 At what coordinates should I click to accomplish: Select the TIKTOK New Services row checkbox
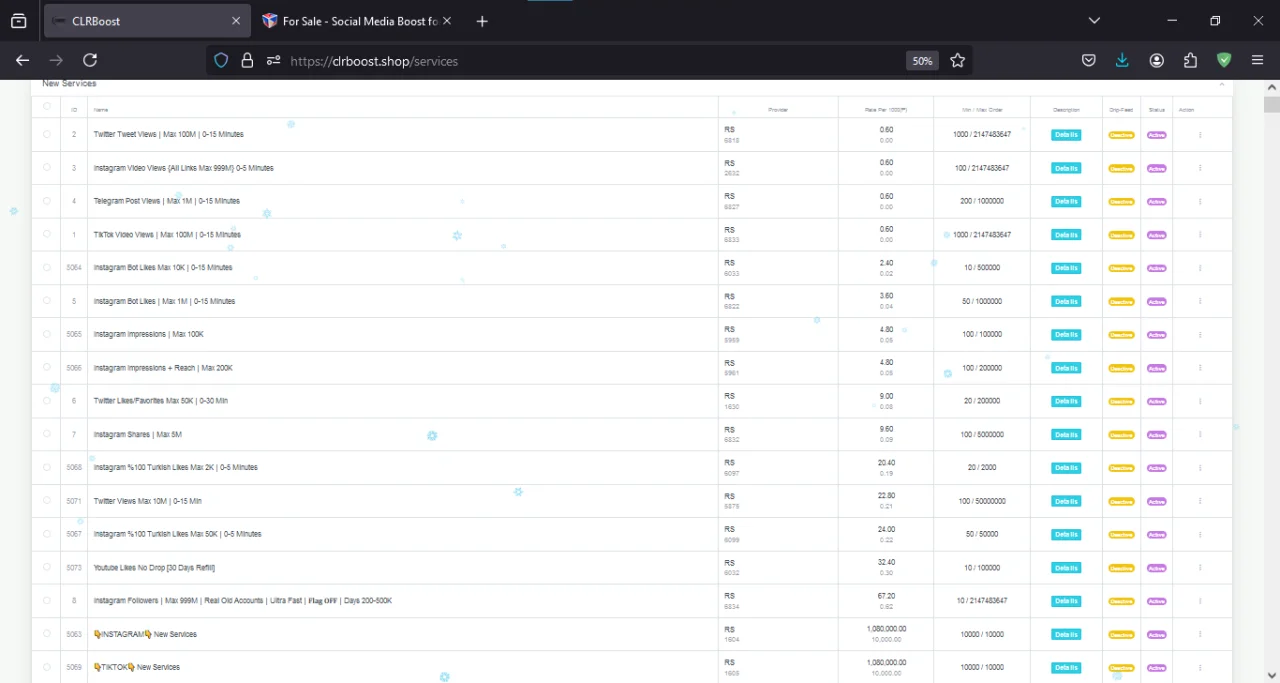coord(47,667)
